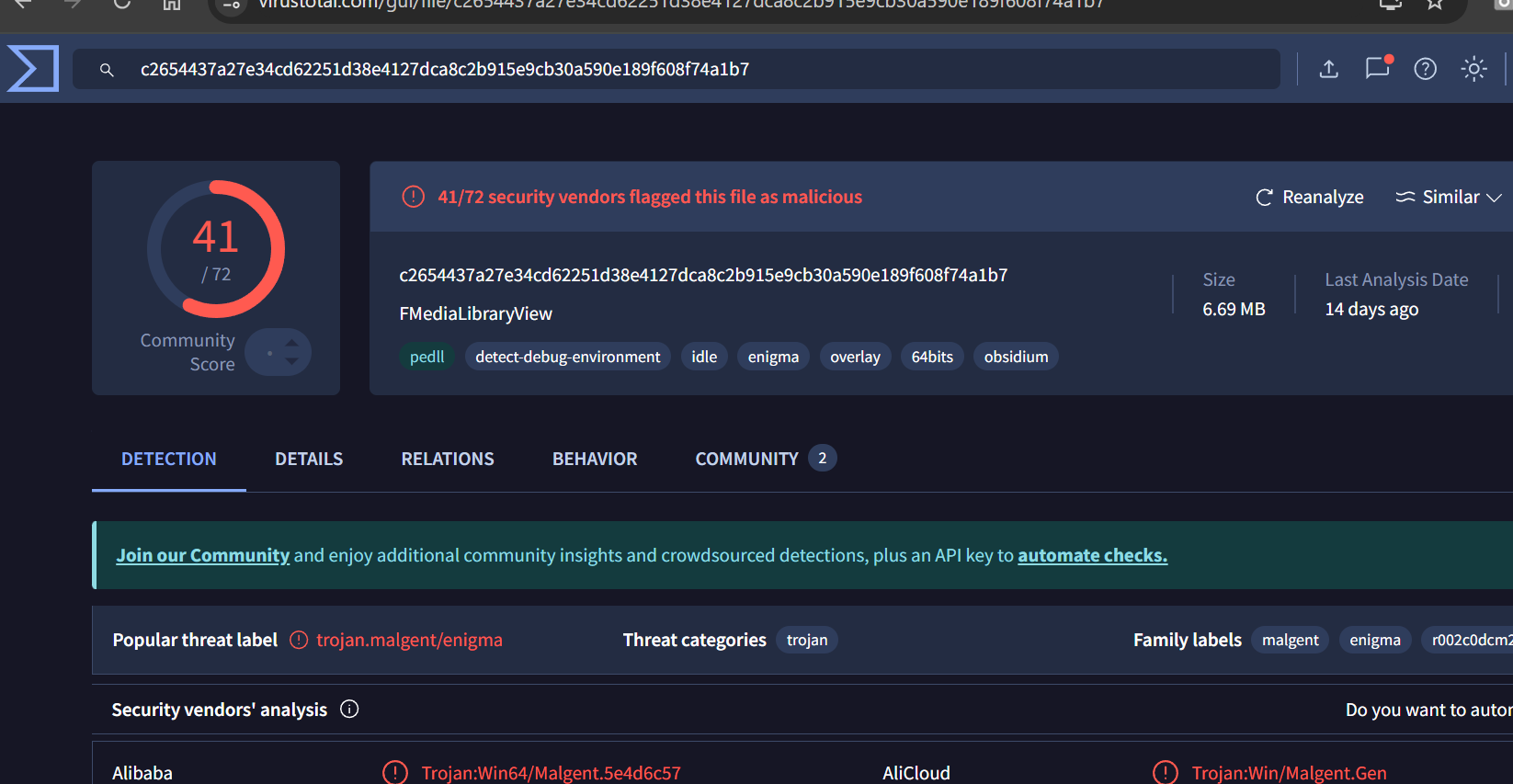Vote community score up arrow
This screenshot has width=1513, height=784.
click(x=291, y=344)
